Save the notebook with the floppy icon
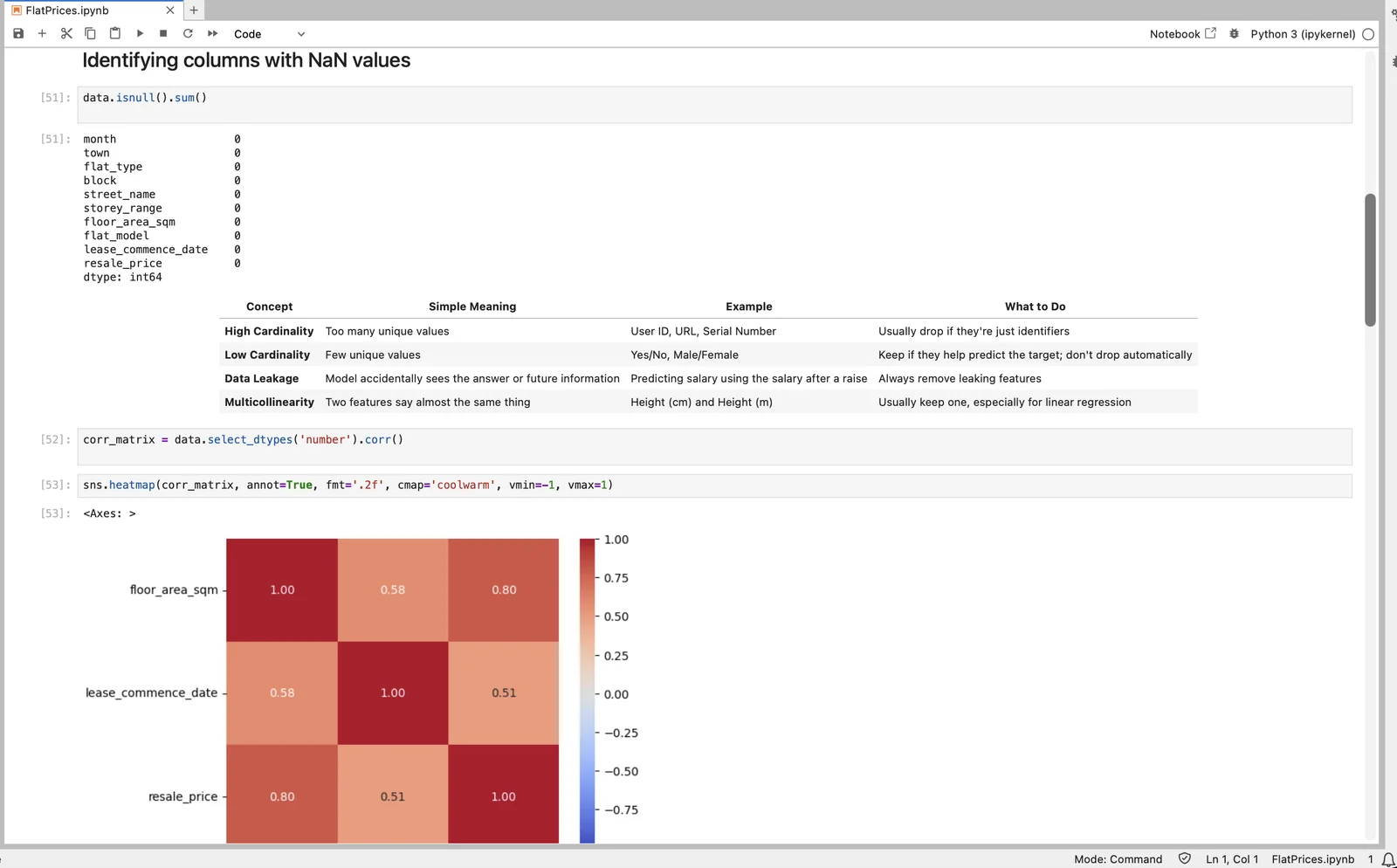The width and height of the screenshot is (1397, 868). point(18,34)
